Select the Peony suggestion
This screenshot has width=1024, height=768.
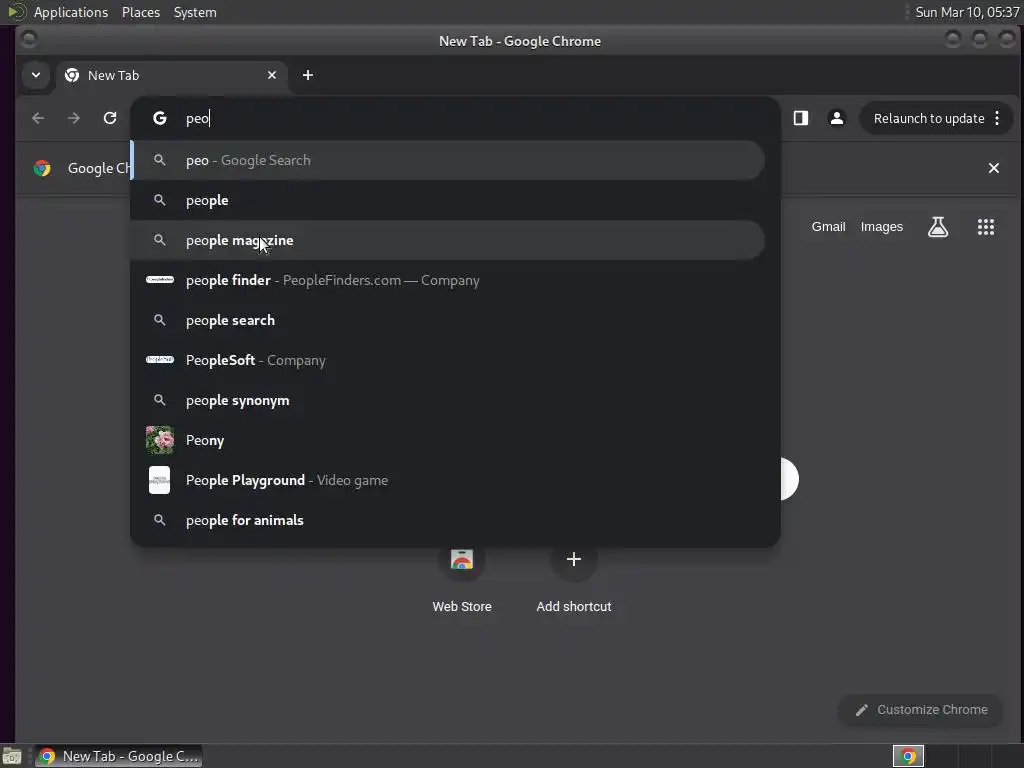447,440
